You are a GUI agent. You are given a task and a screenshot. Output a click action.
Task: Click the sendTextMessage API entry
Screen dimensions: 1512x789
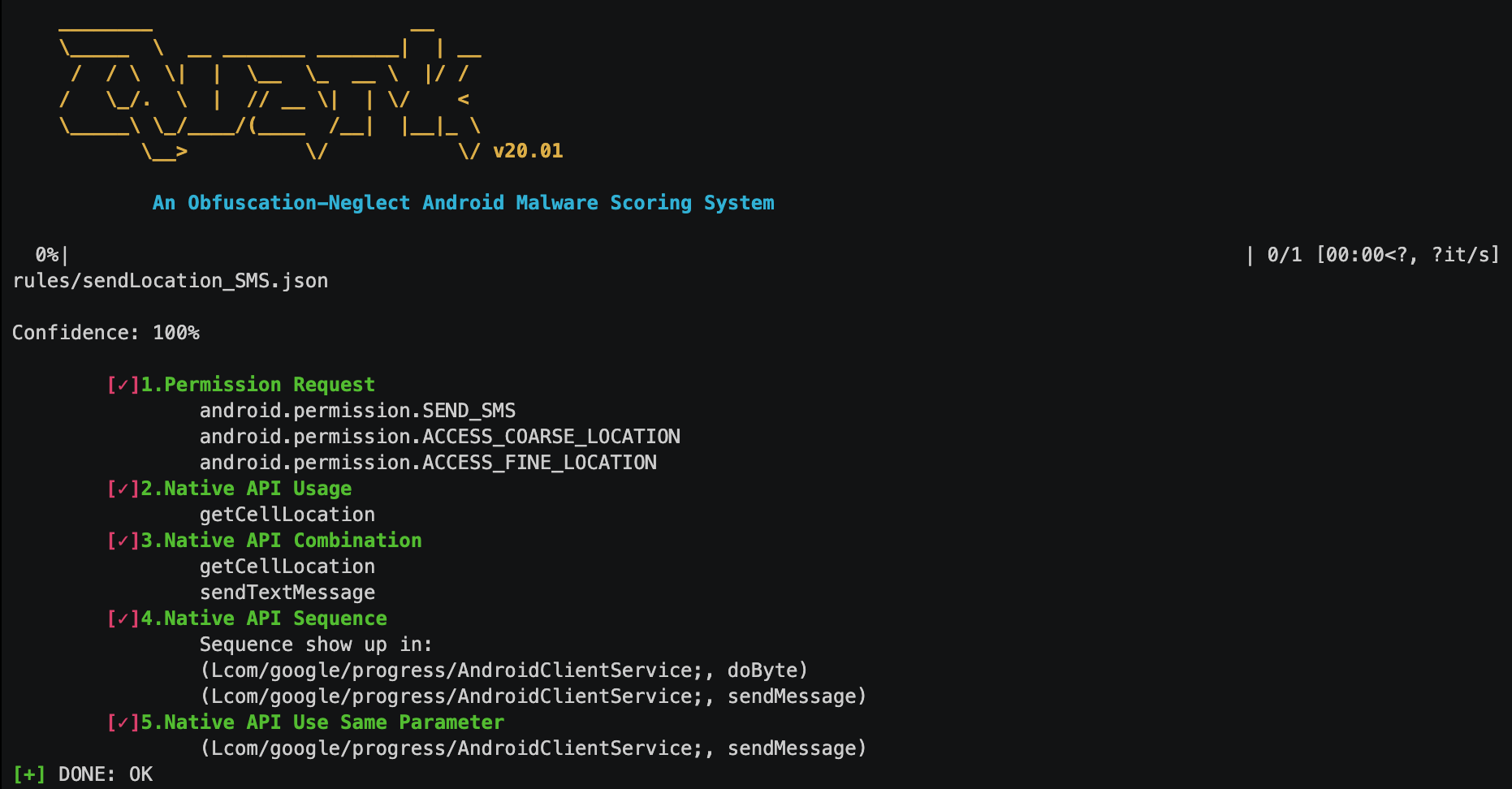click(x=287, y=593)
